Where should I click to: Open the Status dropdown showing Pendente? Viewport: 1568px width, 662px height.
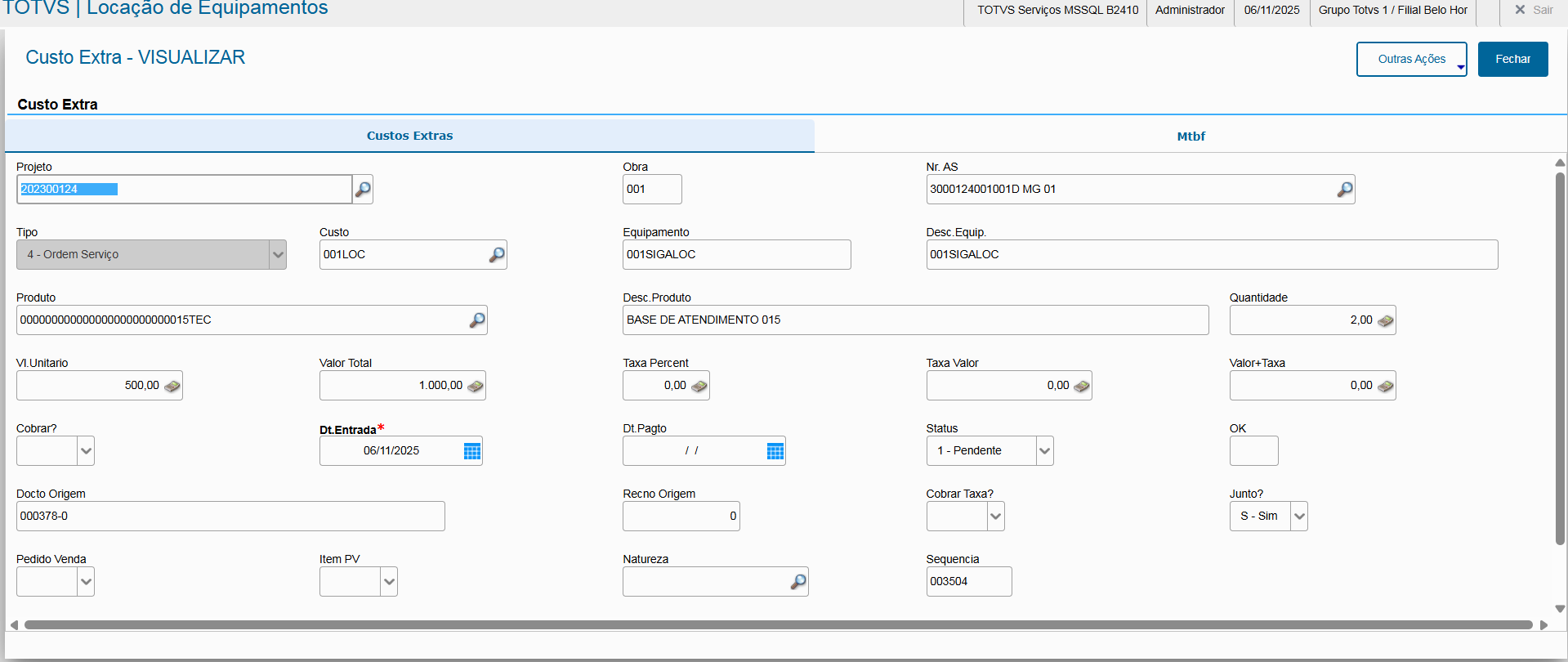[1044, 451]
